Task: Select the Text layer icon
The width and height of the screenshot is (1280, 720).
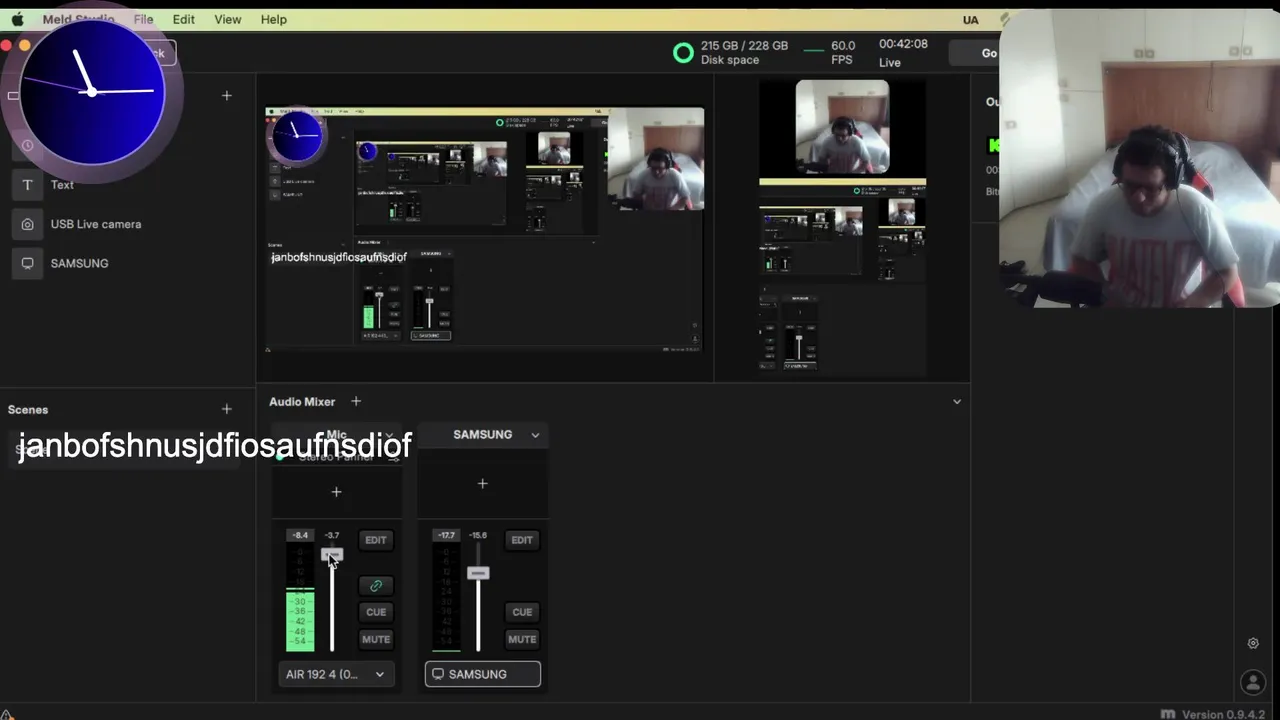Action: [28, 185]
